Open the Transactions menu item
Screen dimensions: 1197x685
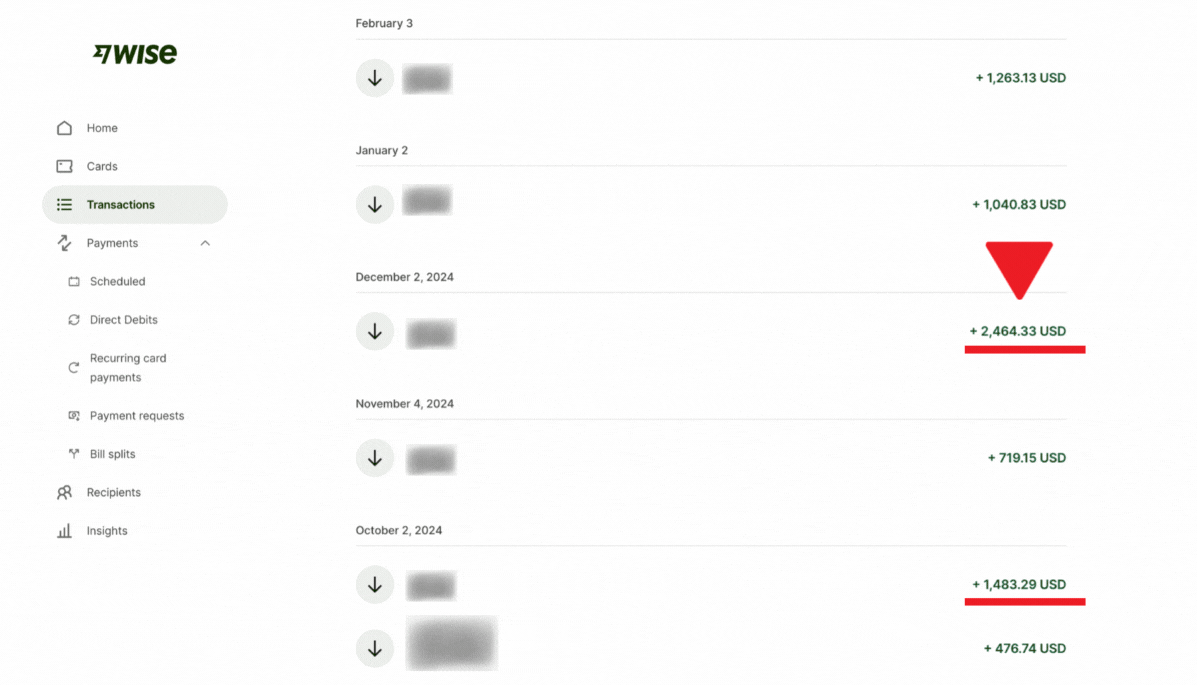pos(121,205)
